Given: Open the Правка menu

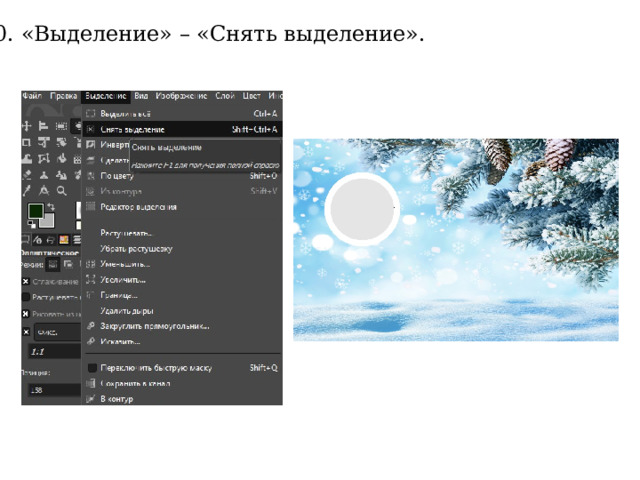Looking at the screenshot, I should pos(63,96).
